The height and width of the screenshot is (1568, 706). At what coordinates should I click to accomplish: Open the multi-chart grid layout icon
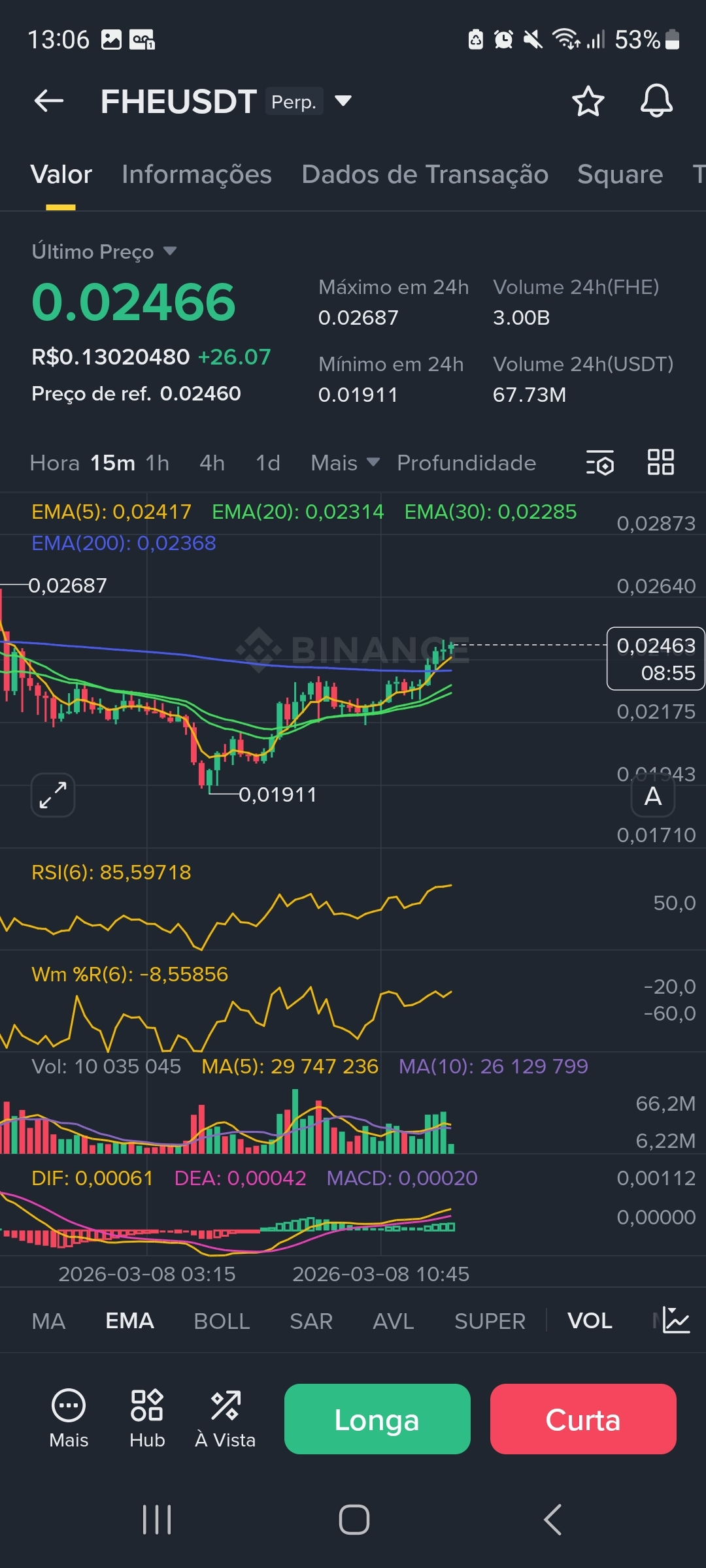coord(660,462)
